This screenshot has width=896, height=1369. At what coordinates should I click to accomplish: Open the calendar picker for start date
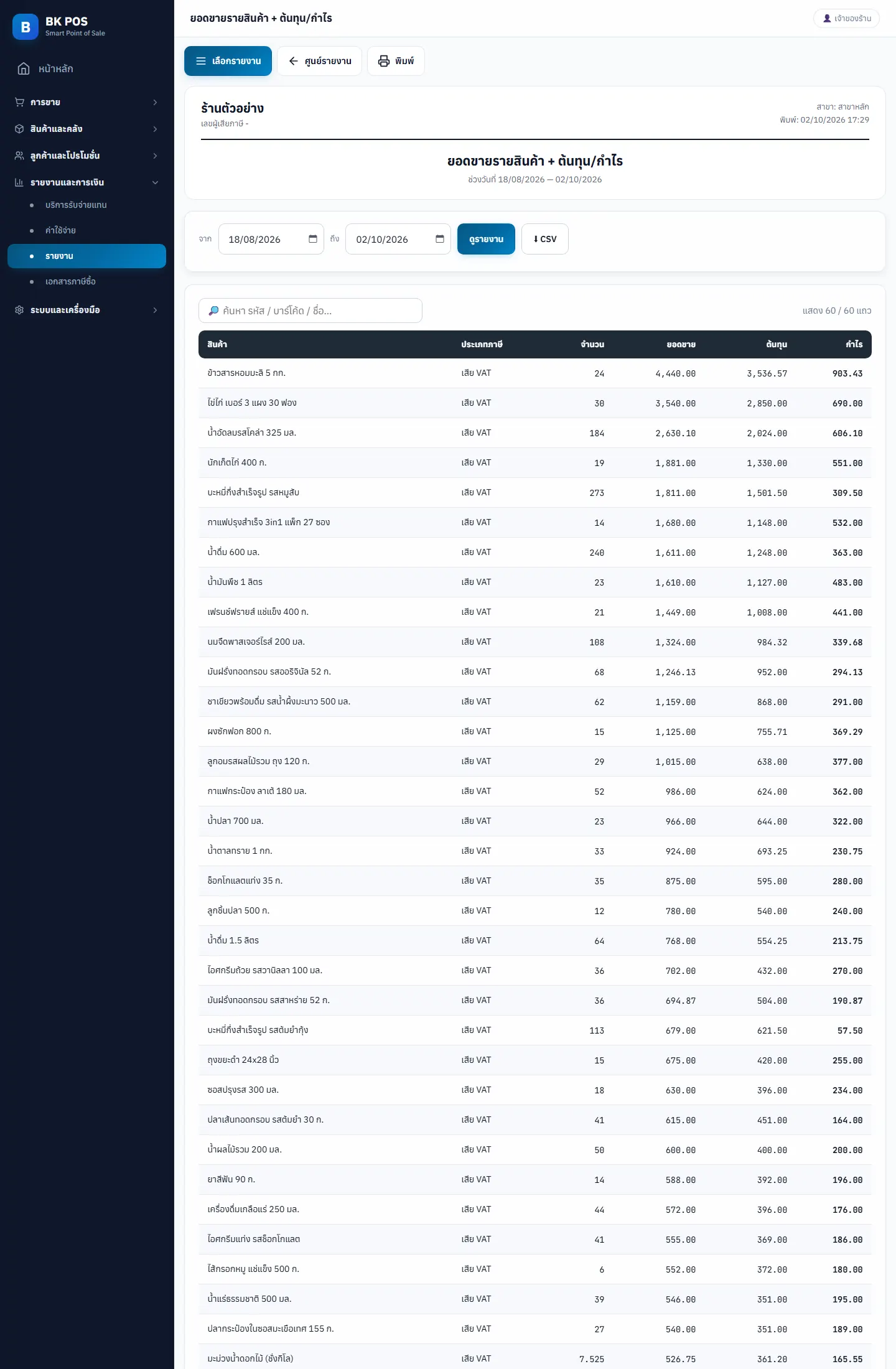pos(313,239)
